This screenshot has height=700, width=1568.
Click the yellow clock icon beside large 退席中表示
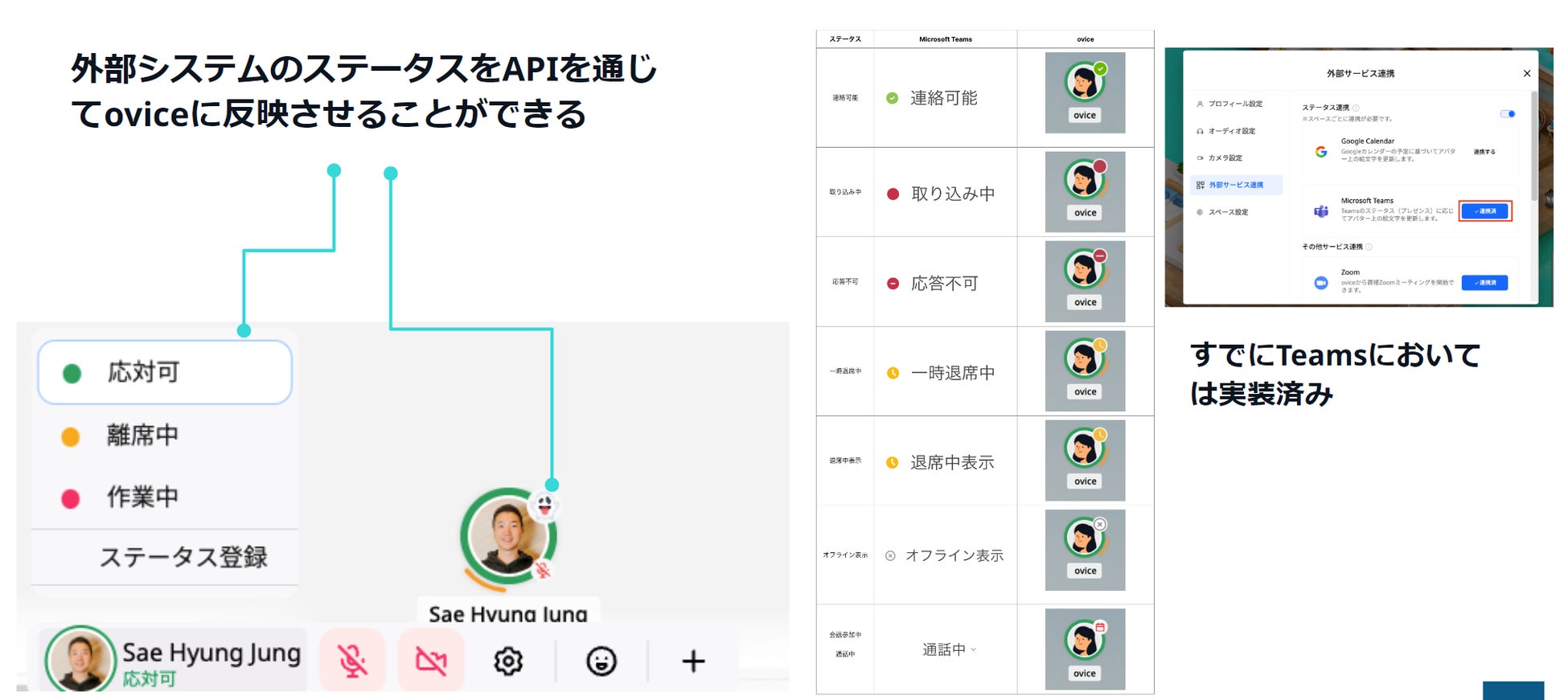892,463
